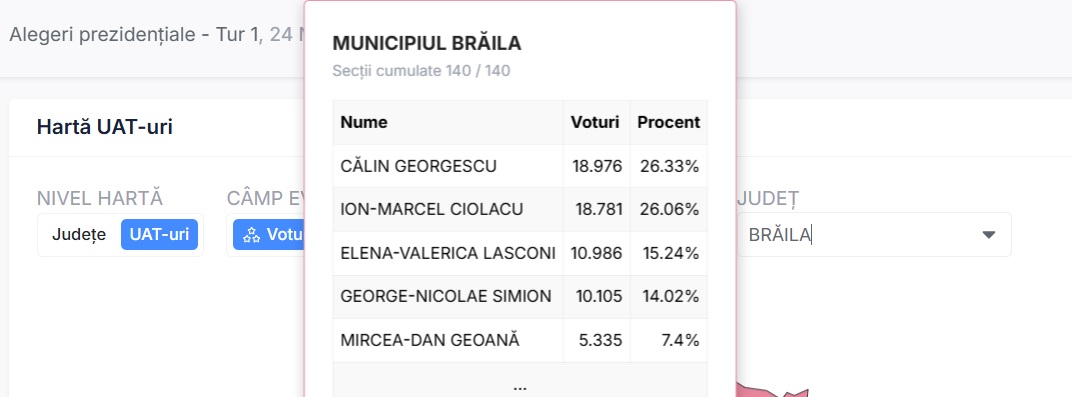Viewport: 1072px width, 397px height.
Task: Click the 26.33% percentage cell
Action: tap(669, 166)
